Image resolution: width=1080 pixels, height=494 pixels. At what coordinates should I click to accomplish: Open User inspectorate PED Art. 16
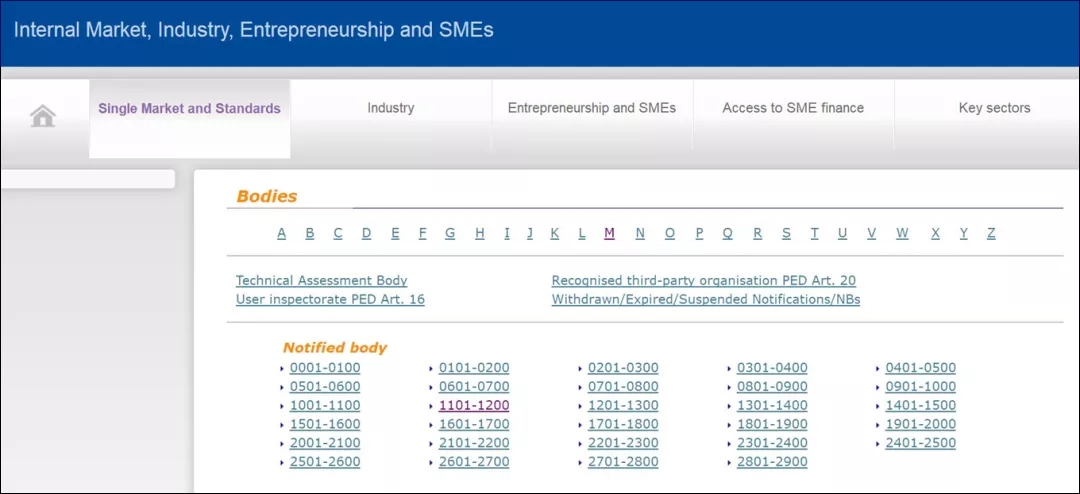pos(330,299)
